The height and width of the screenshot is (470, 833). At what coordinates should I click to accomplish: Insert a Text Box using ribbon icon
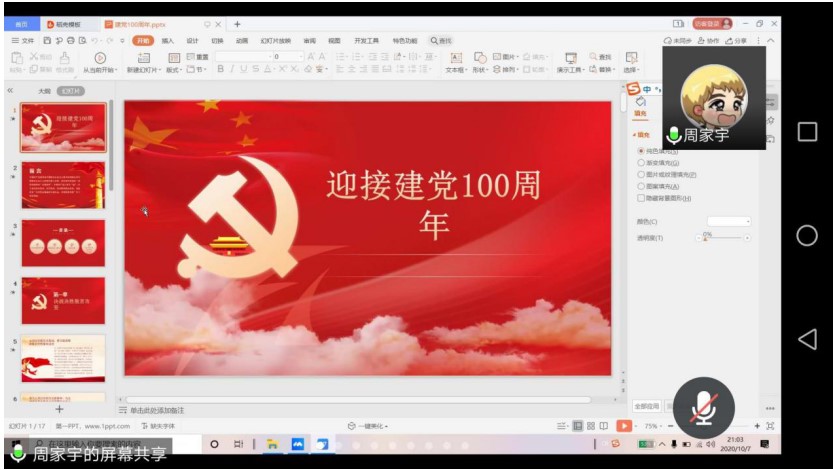click(456, 58)
